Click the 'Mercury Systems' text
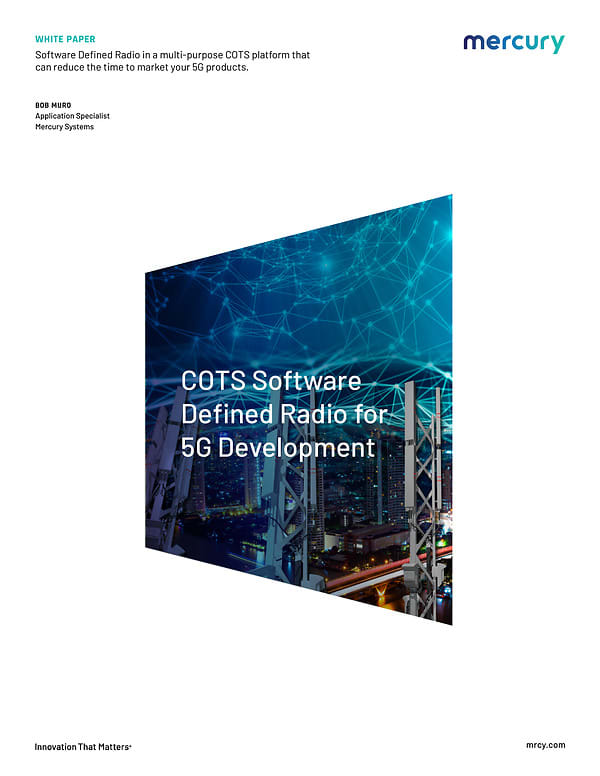 64,127
